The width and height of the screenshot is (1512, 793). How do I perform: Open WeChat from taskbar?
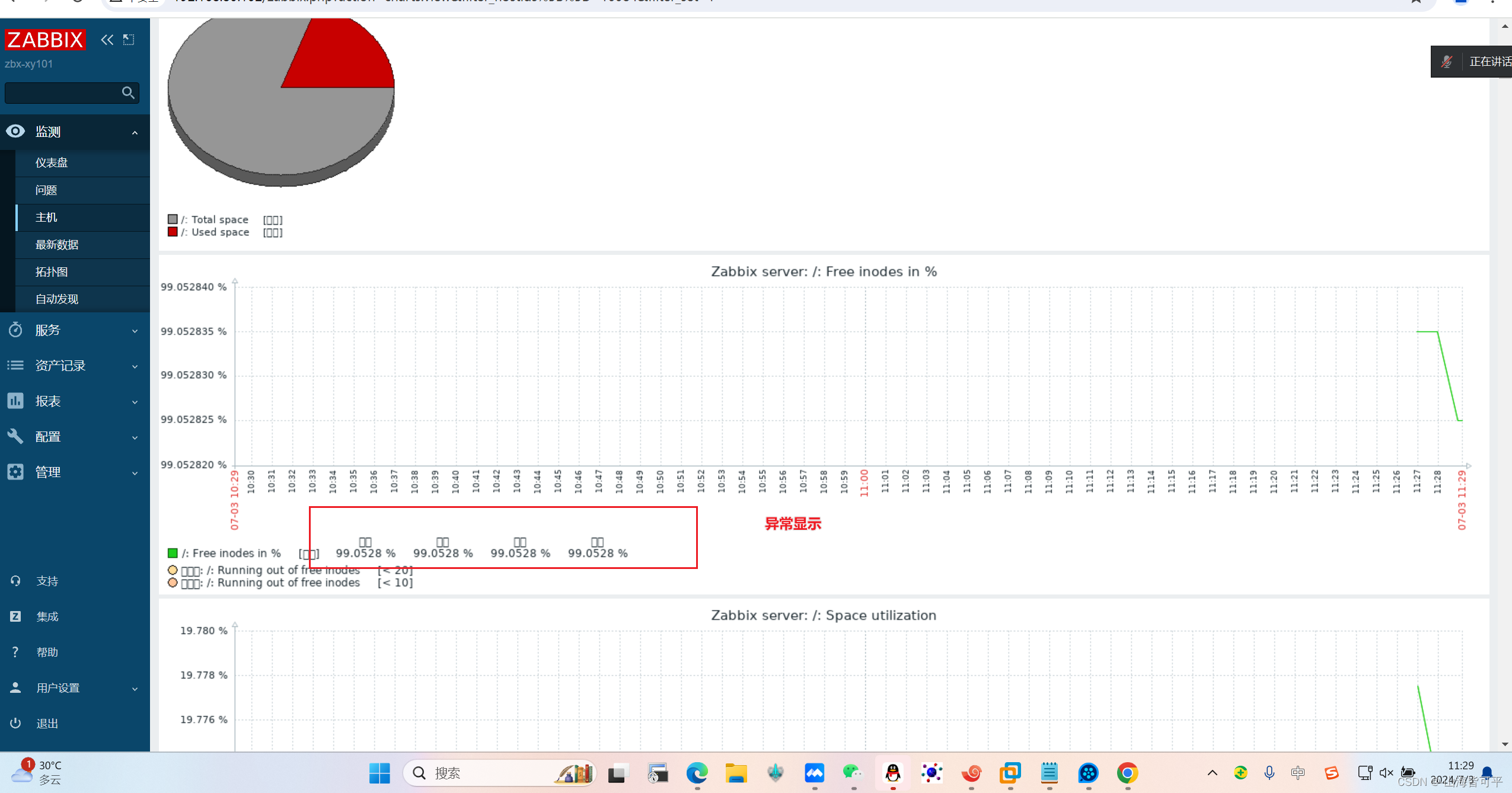point(853,773)
